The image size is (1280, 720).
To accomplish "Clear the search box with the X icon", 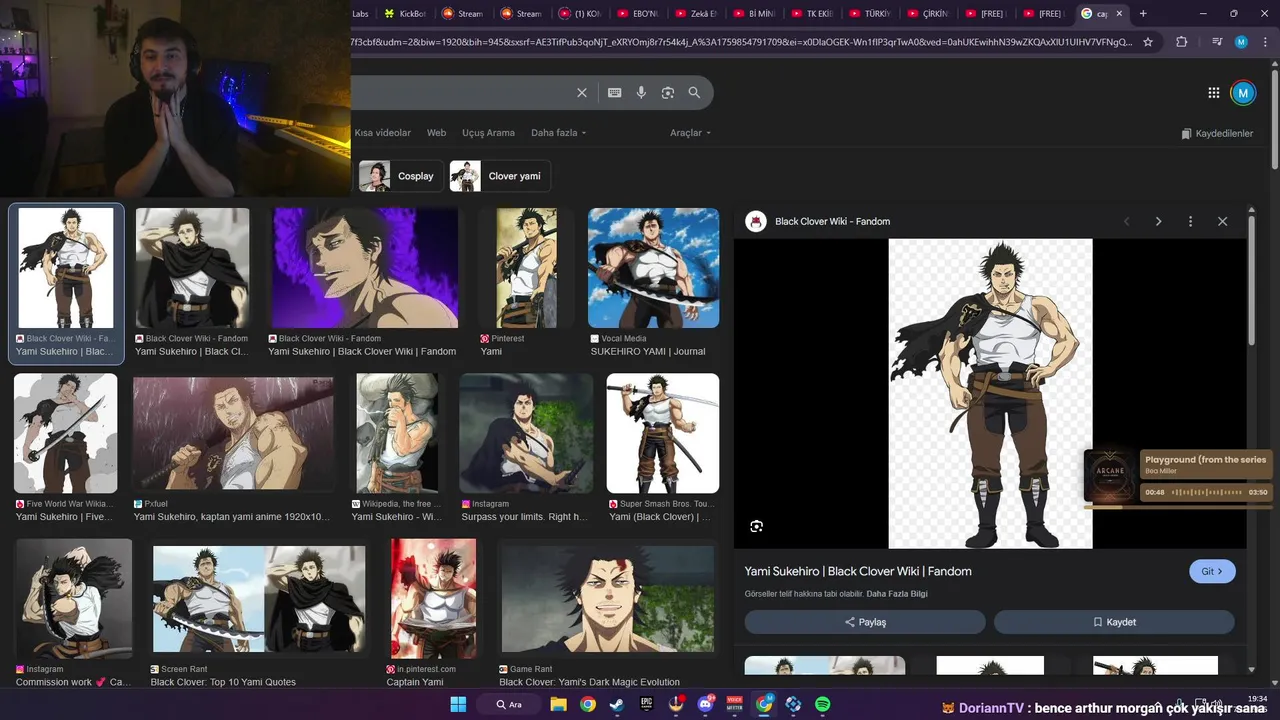I will coord(582,93).
